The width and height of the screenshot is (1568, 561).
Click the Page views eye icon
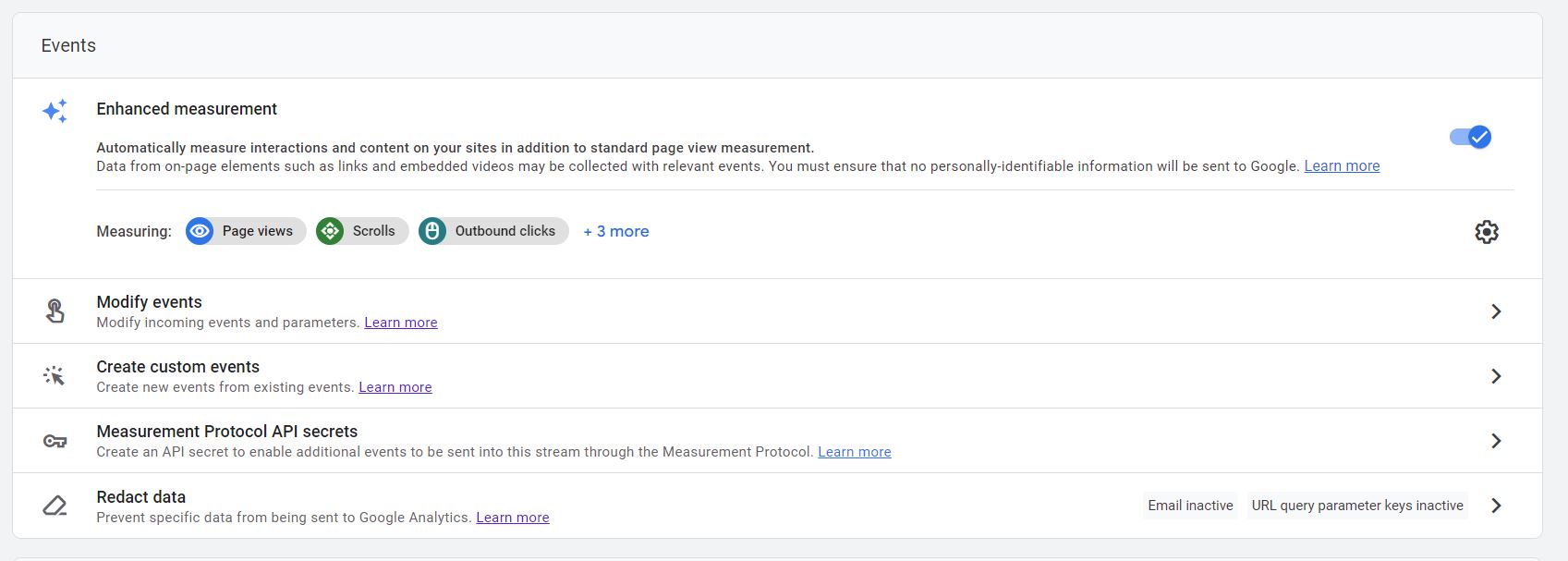tap(200, 231)
